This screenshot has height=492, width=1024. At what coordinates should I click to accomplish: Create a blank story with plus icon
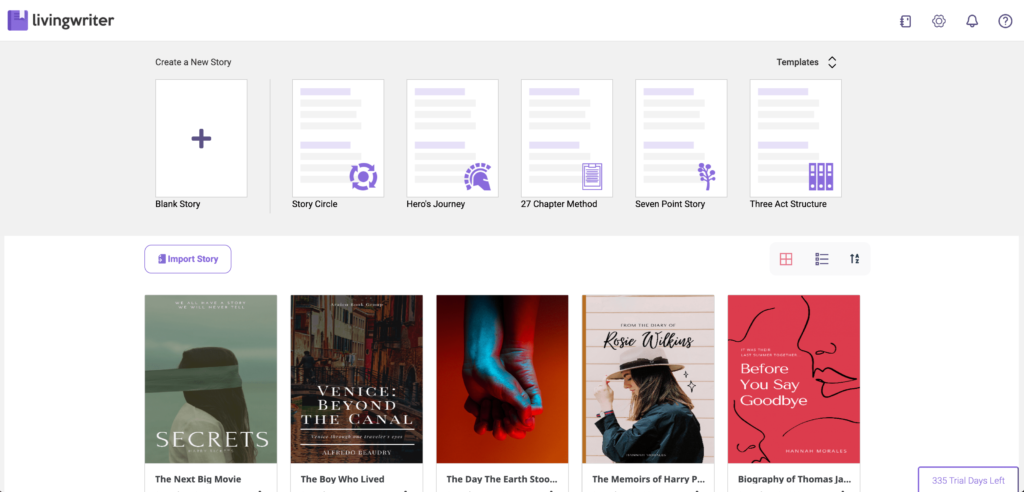(201, 139)
